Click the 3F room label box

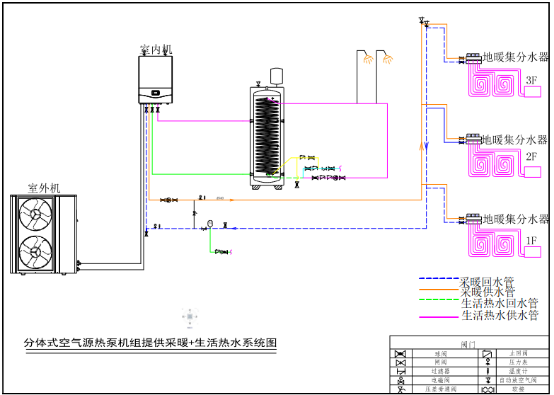(x=532, y=92)
